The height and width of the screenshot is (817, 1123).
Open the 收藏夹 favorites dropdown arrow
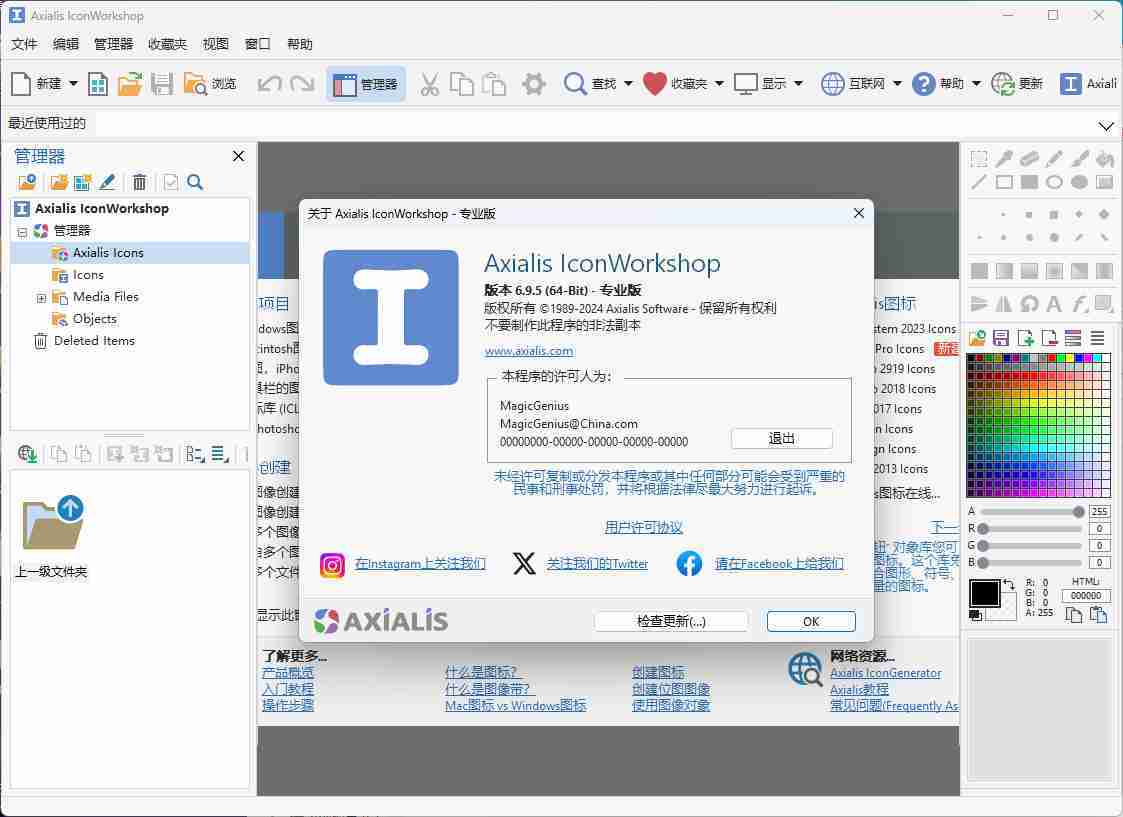click(717, 84)
